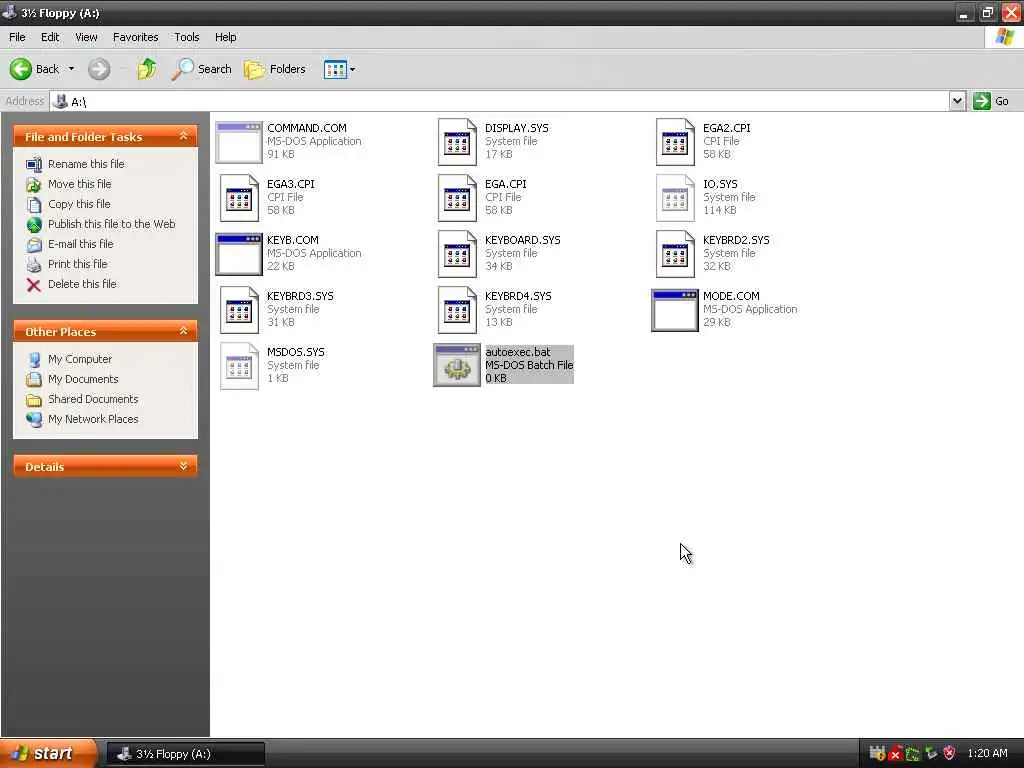This screenshot has height=768, width=1024.
Task: Select the MODE.COM application icon
Action: coord(675,310)
